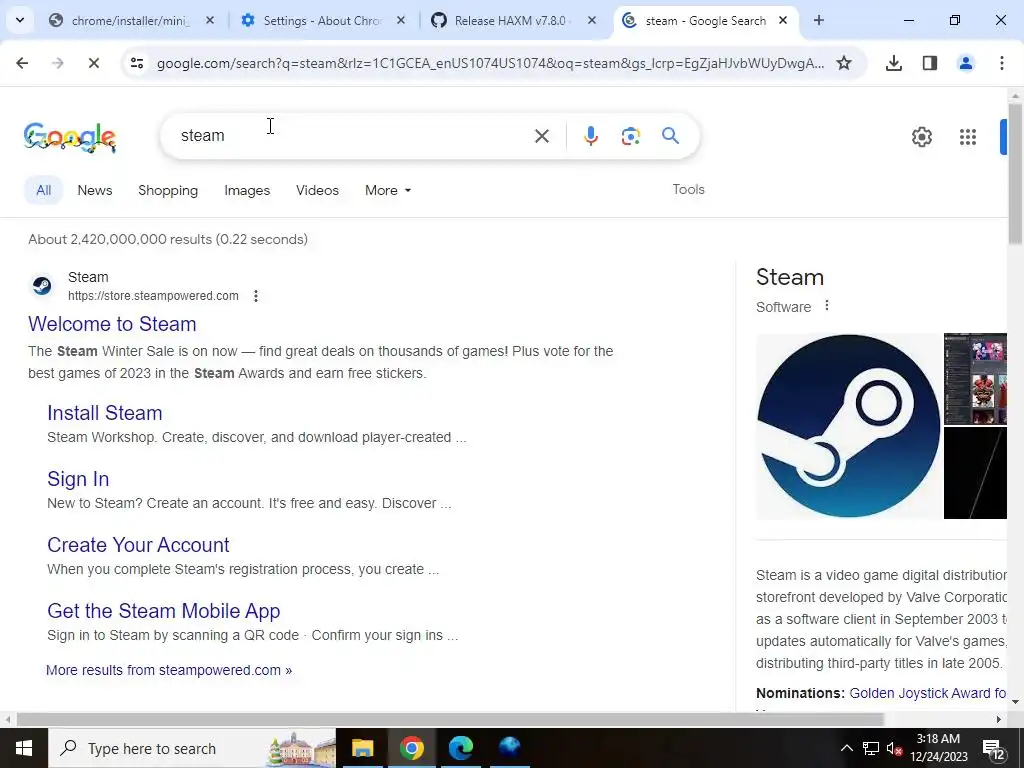Click the forward navigation arrow
Viewport: 1024px width, 768px height.
coord(58,63)
